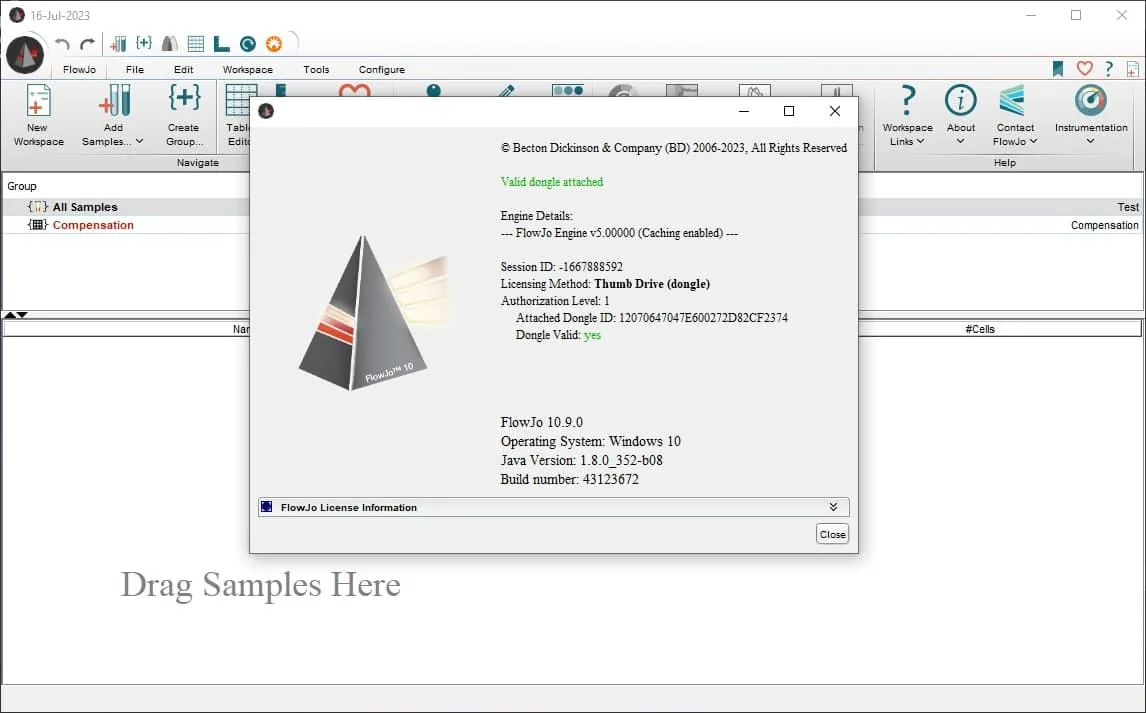Viewport: 1146px width, 713px height.
Task: Open the Contact FlowJo dropdown
Action: [x=1015, y=115]
